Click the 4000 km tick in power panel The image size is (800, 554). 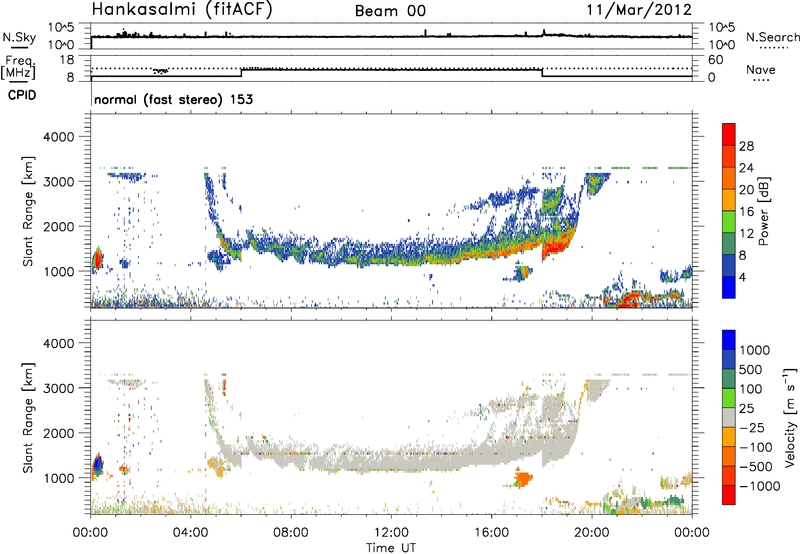(x=58, y=137)
